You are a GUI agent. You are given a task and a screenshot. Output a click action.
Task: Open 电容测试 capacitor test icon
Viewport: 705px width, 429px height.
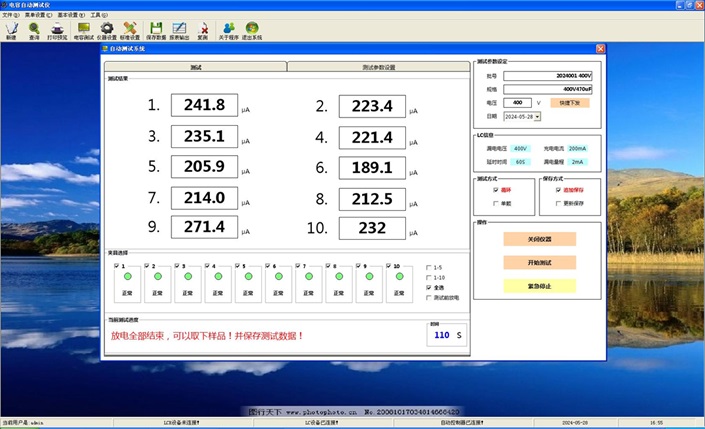point(84,29)
